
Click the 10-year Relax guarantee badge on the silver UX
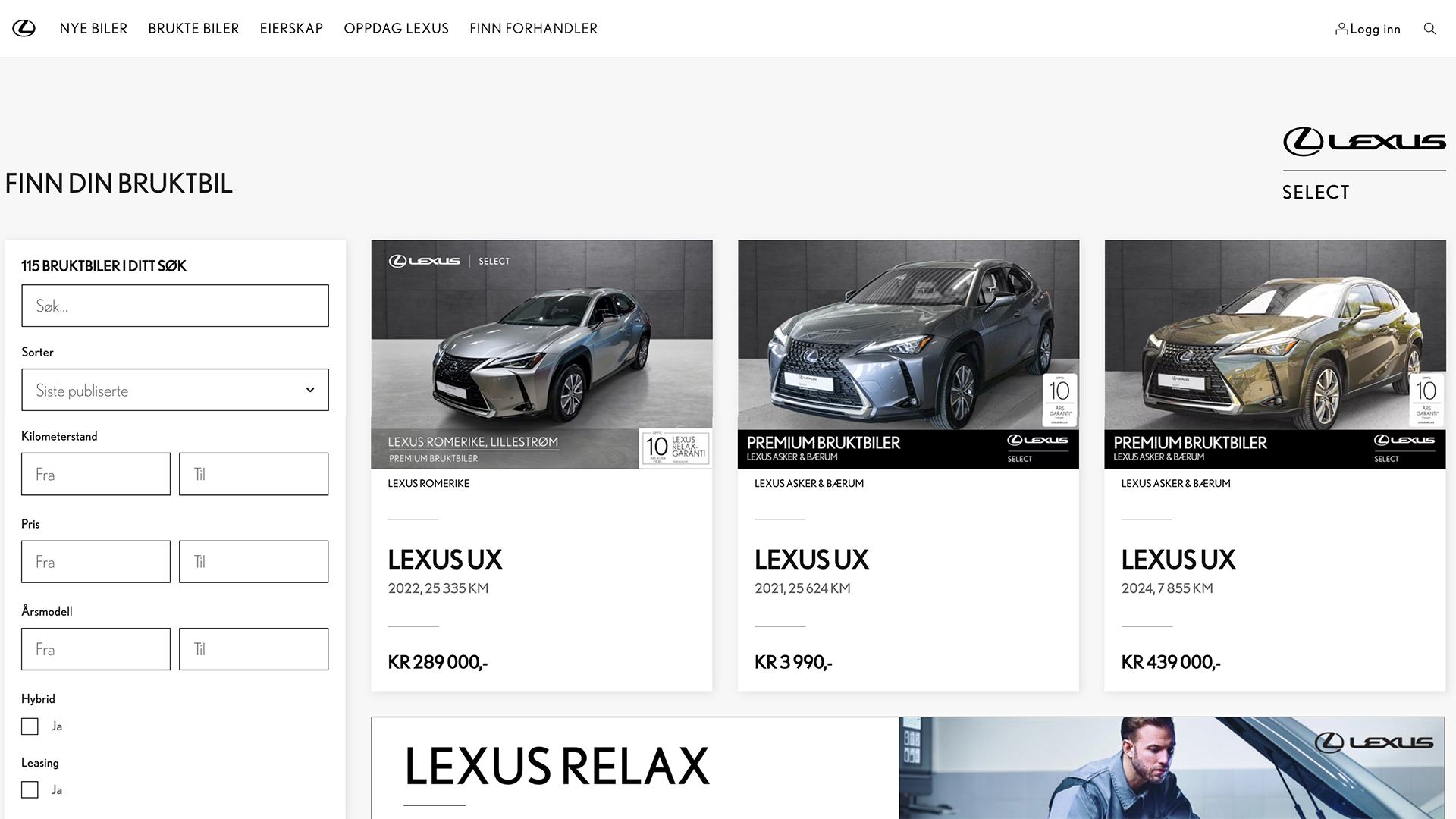[675, 447]
